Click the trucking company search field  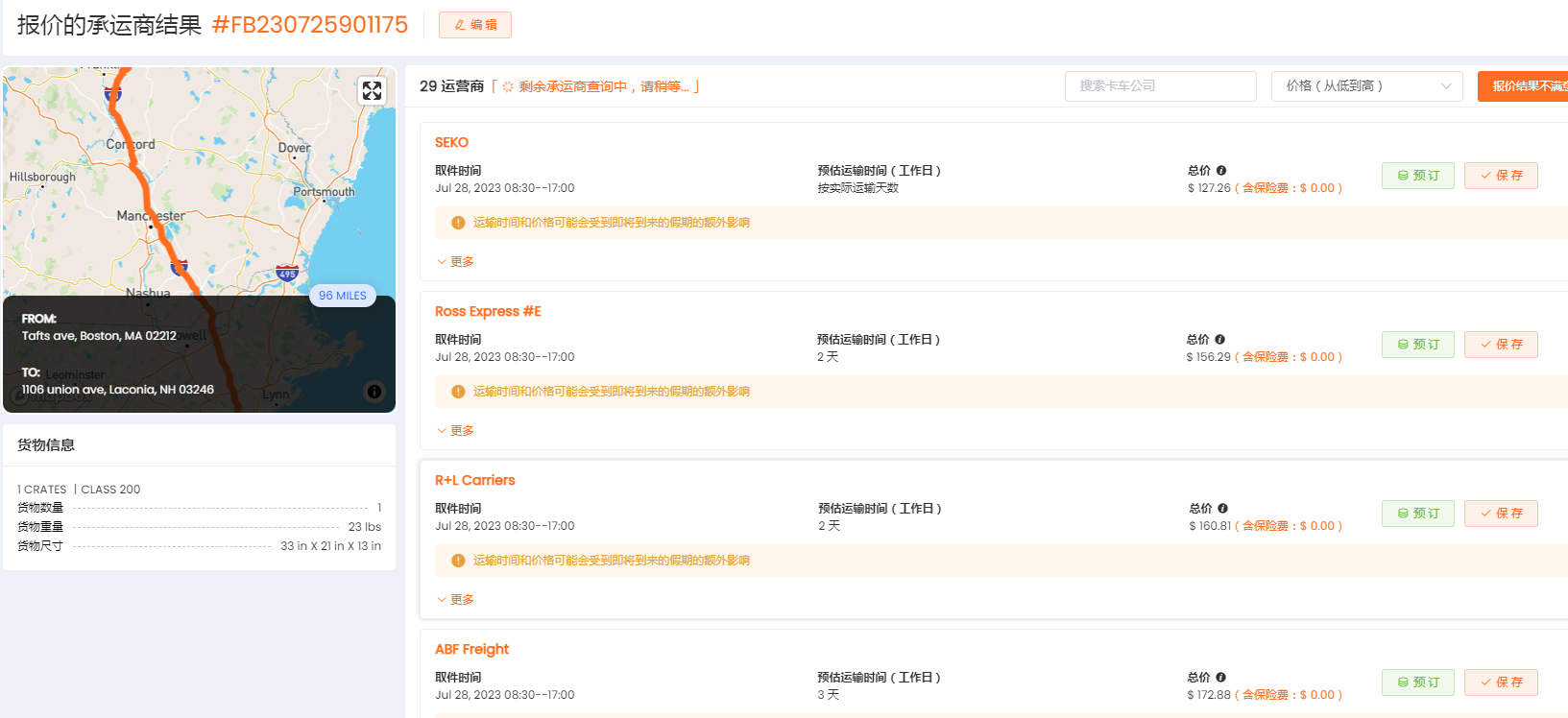click(1160, 86)
